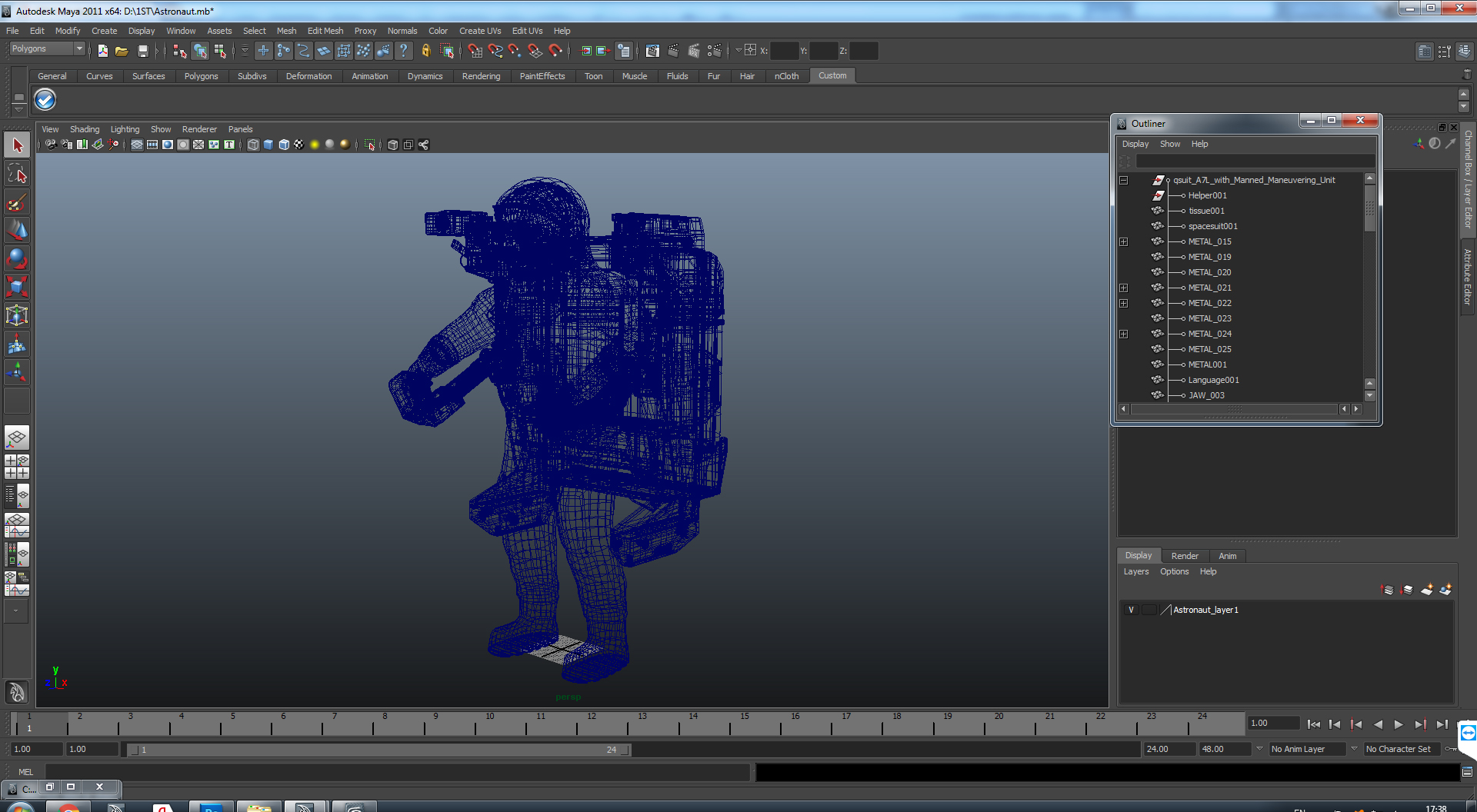
Task: Toggle Make Live magnet icon
Action: coord(555,51)
